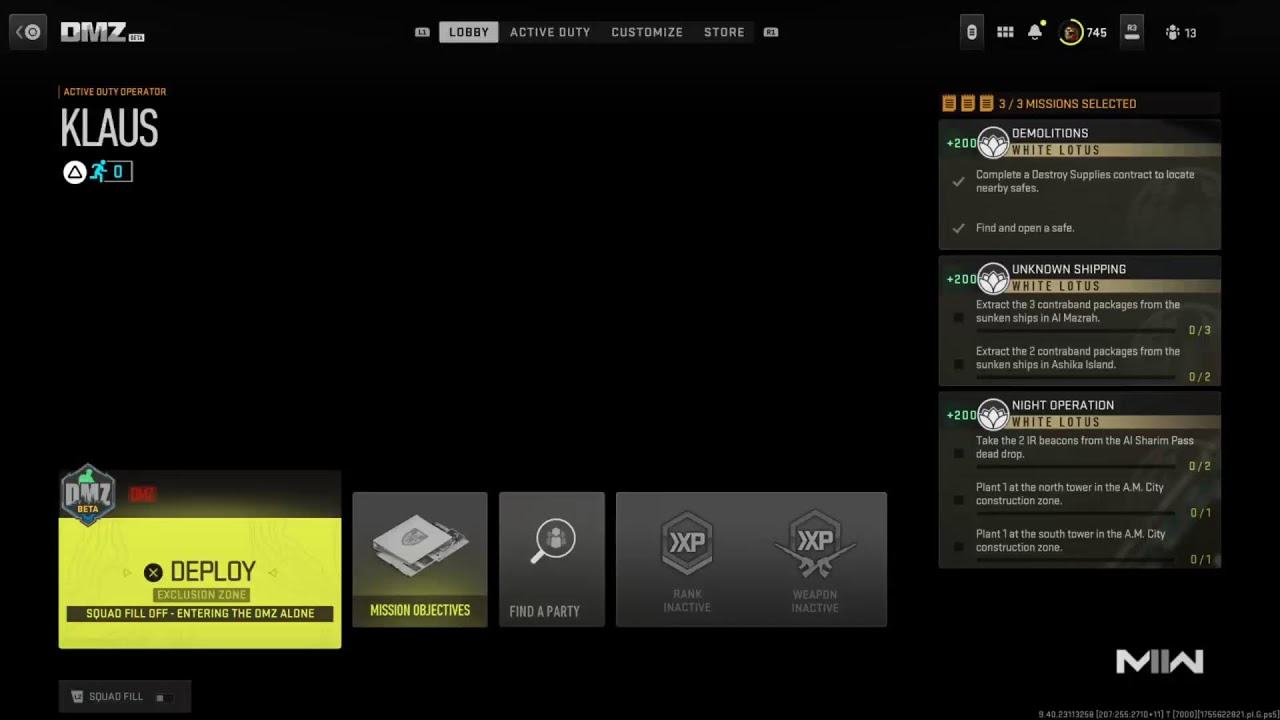Open the Mission Objectives tile

pos(420,559)
